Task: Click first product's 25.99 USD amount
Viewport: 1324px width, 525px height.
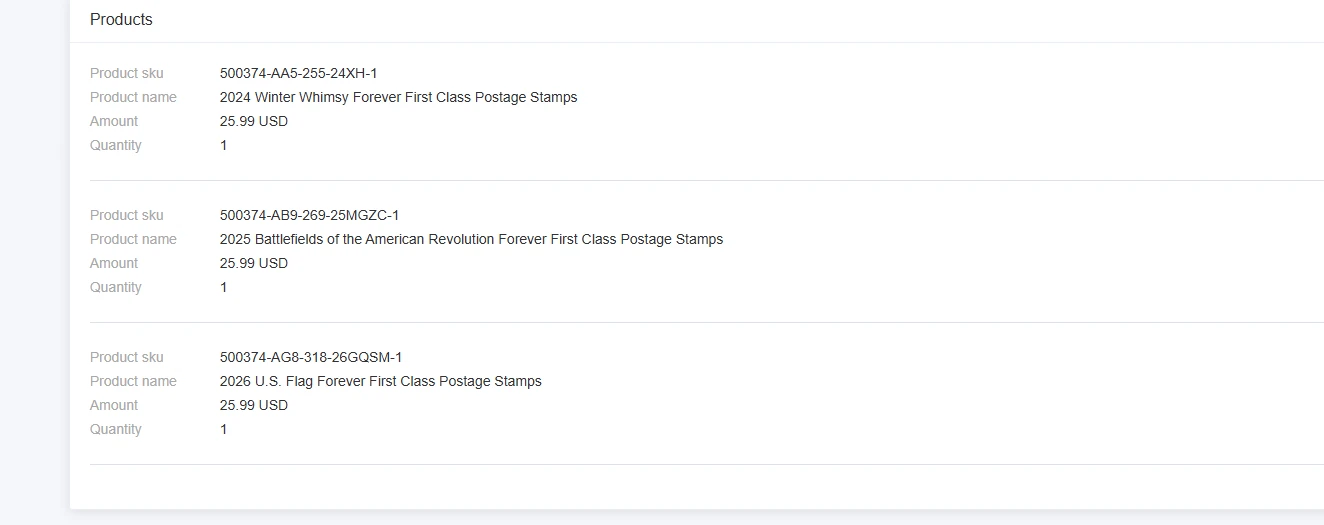Action: [254, 121]
